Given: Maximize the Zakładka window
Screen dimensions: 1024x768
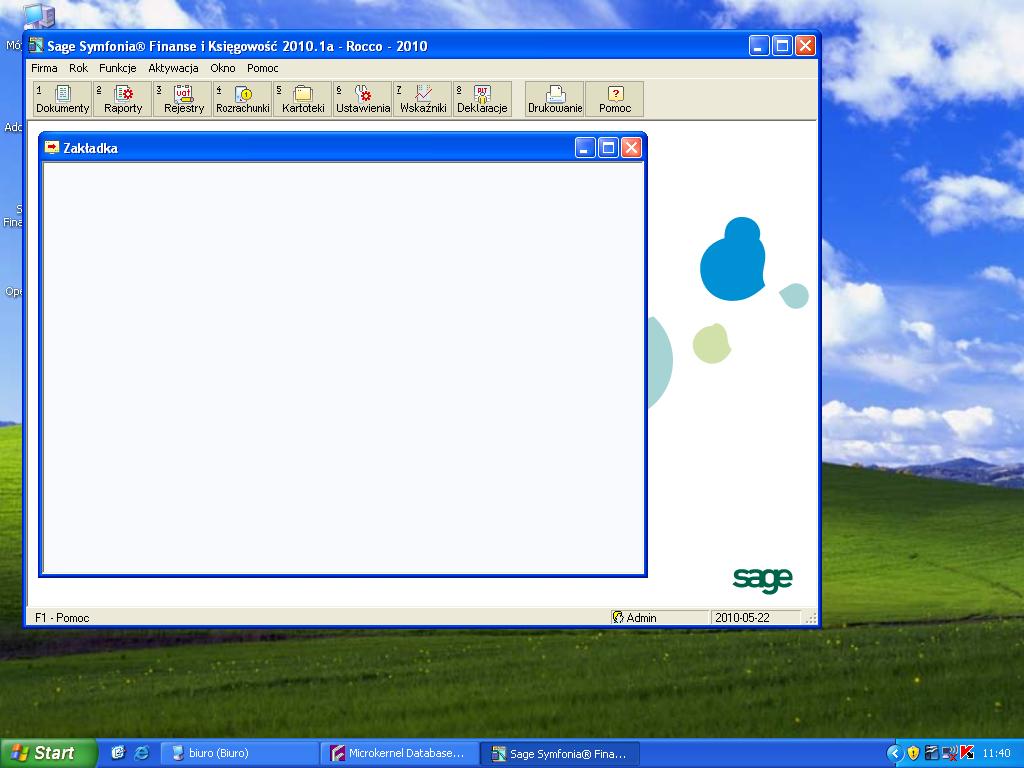Looking at the screenshot, I should click(x=608, y=148).
